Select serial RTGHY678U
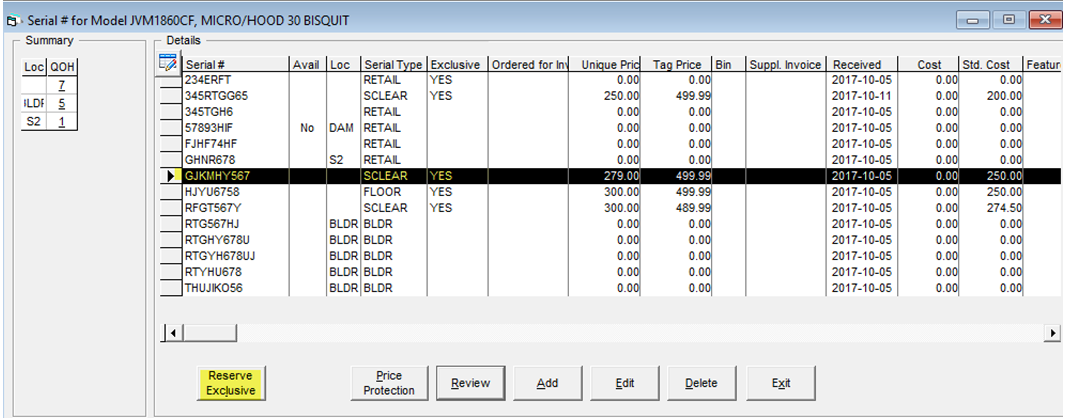1066x419 pixels. 236,239
